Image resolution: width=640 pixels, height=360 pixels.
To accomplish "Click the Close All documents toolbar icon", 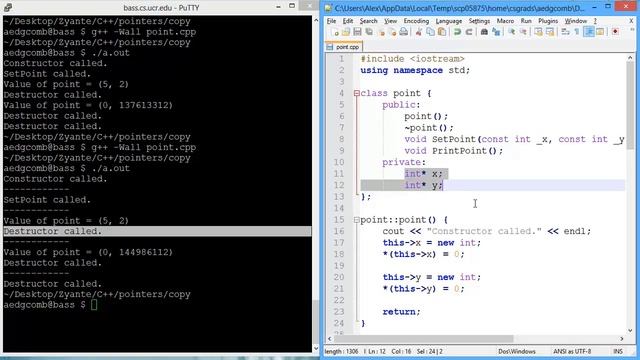I will pyautogui.click(x=392, y=32).
